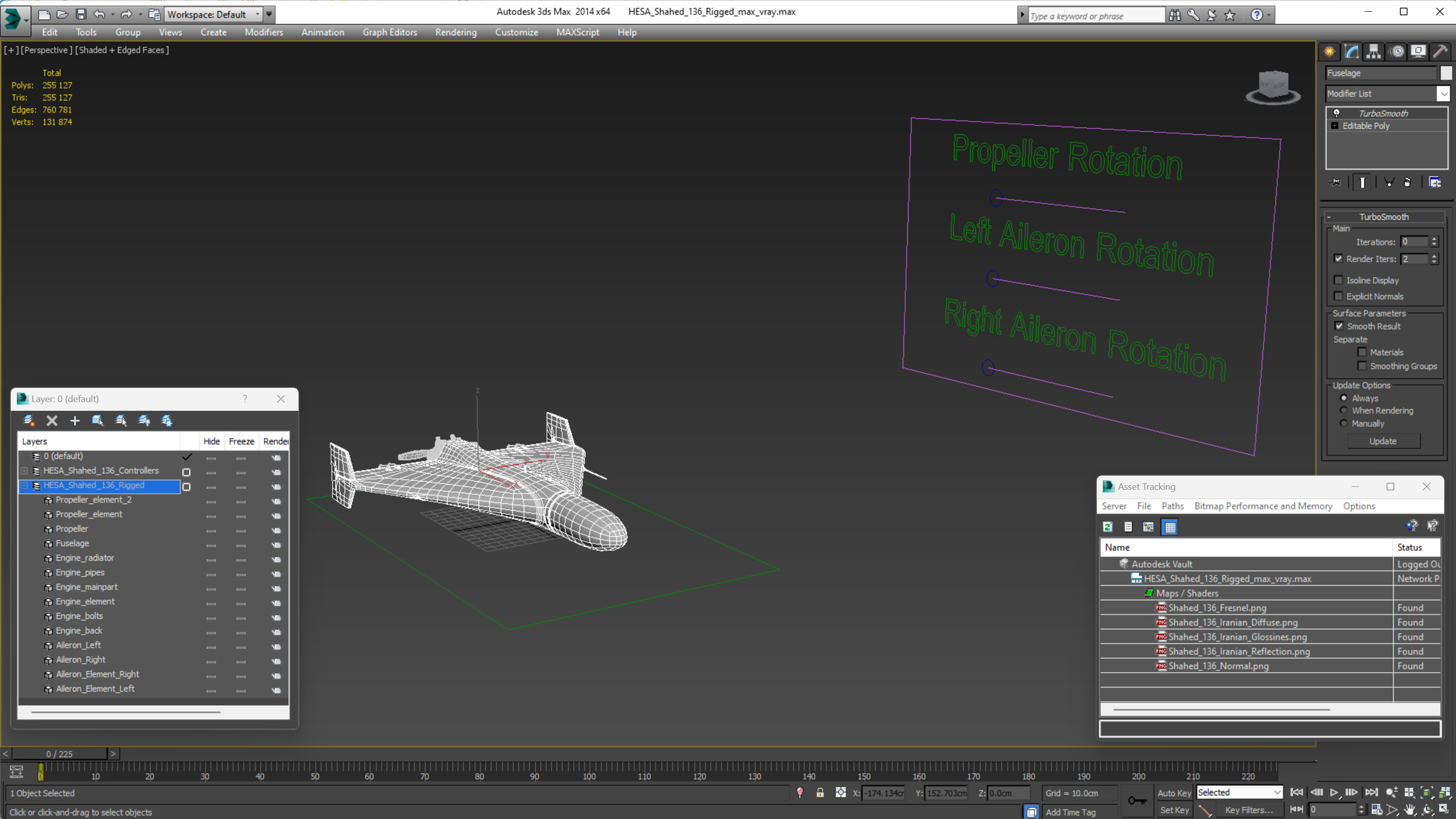Switch Asset Tracking to table view icon
1456x819 pixels.
click(x=1170, y=527)
